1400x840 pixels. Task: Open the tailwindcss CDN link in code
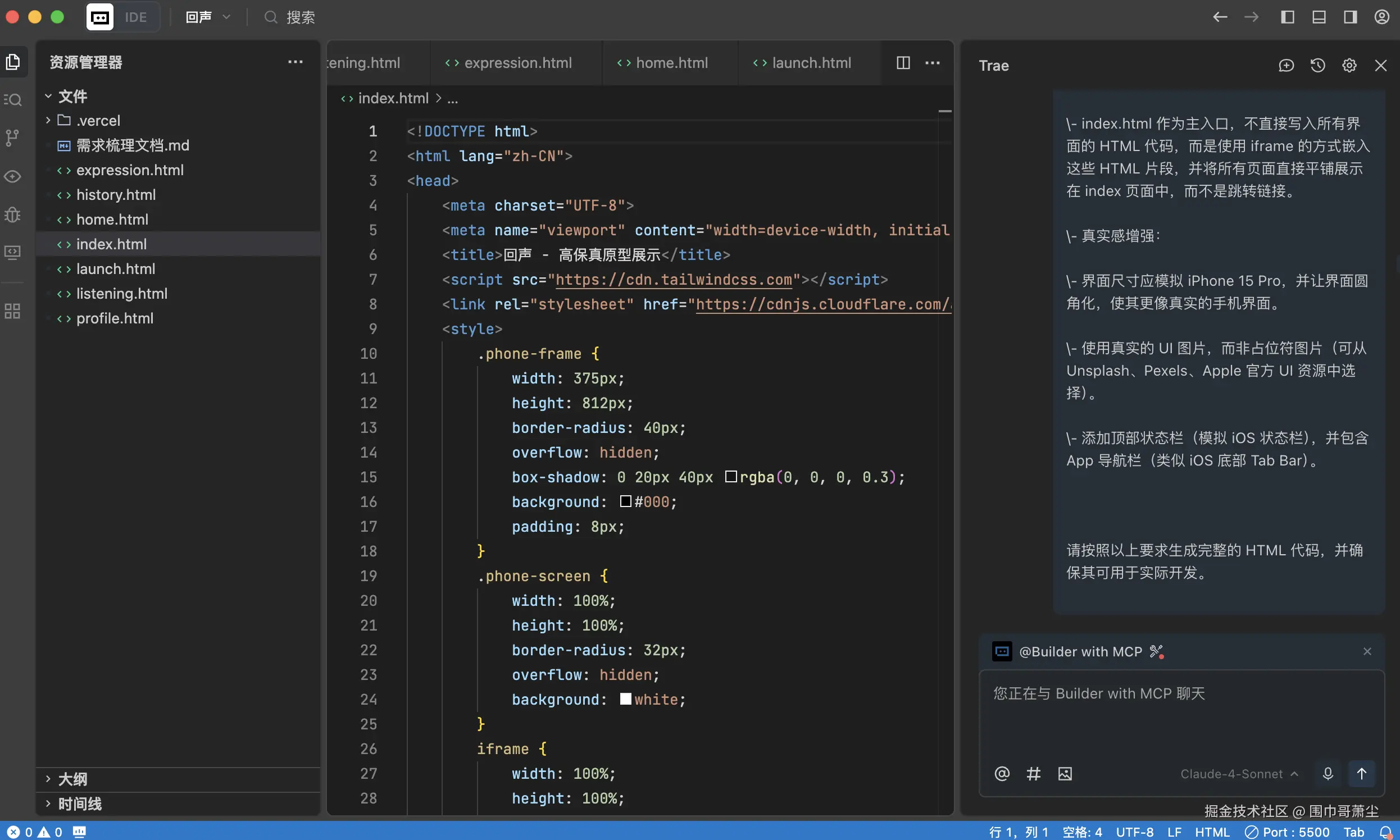[x=674, y=280]
